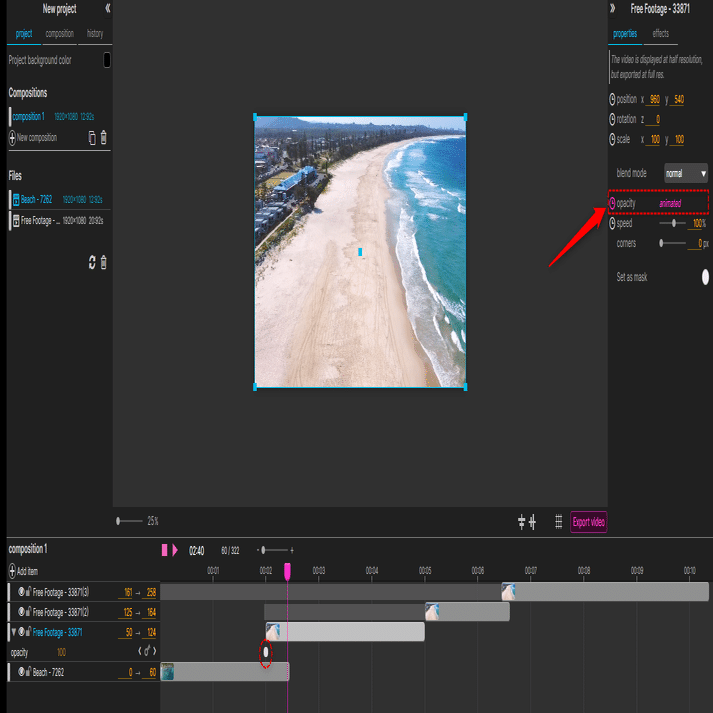Add opacity keyframe icon
The height and width of the screenshot is (713, 713).
click(147, 652)
